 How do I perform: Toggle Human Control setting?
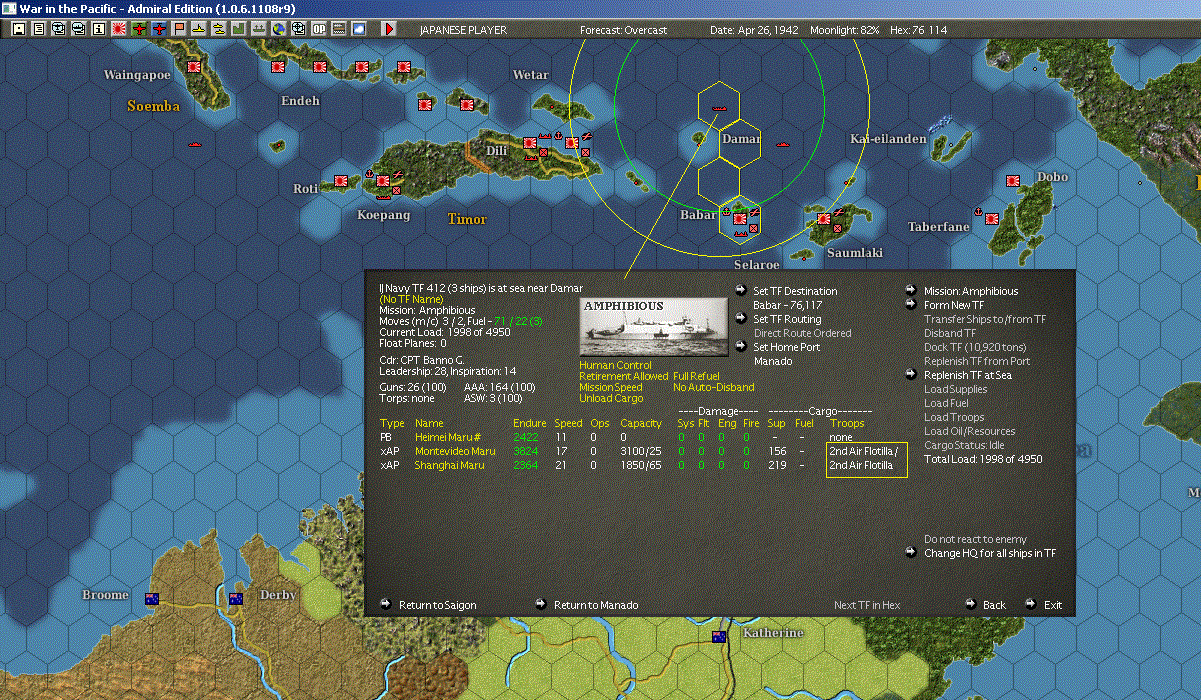point(615,365)
